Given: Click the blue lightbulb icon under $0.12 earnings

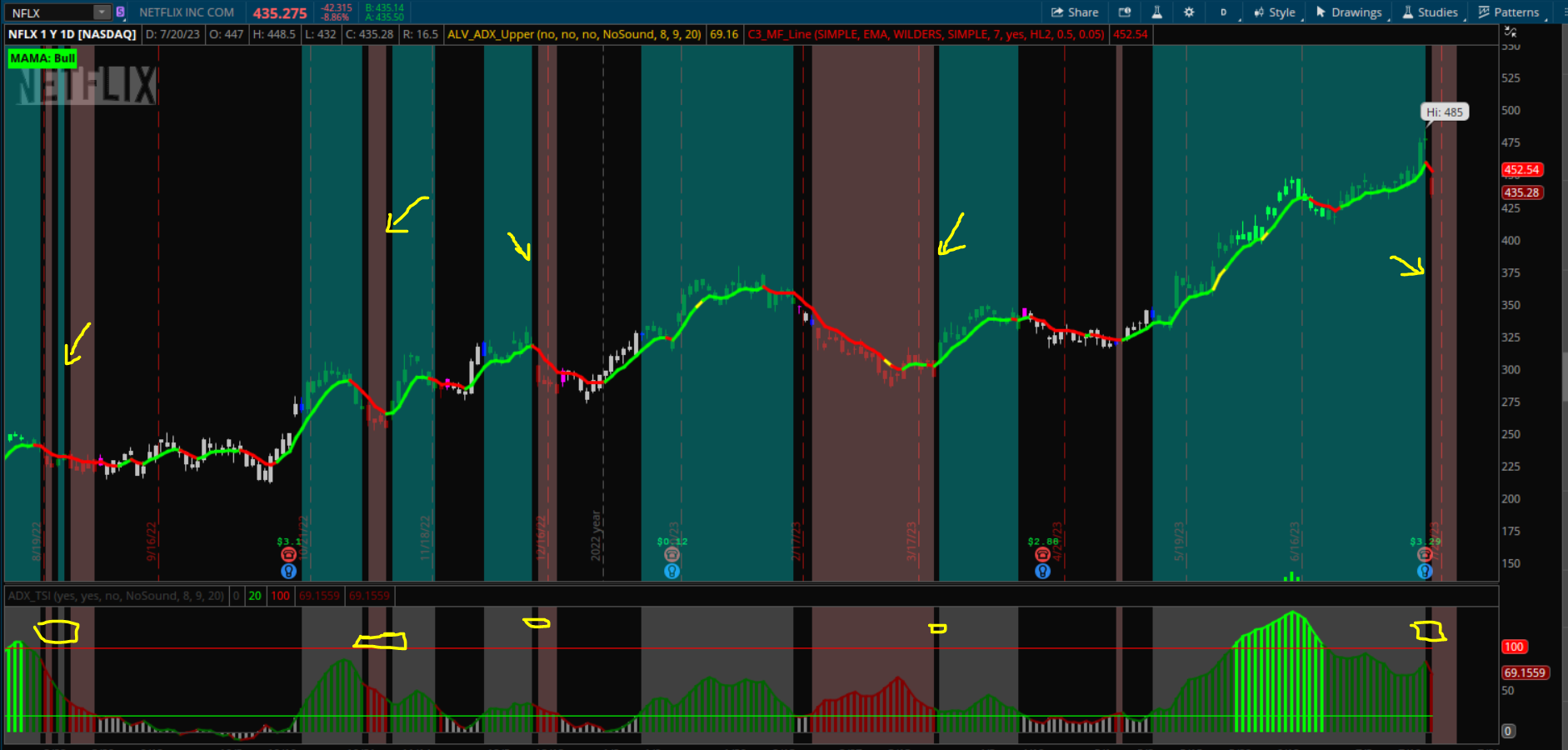Looking at the screenshot, I should point(672,571).
